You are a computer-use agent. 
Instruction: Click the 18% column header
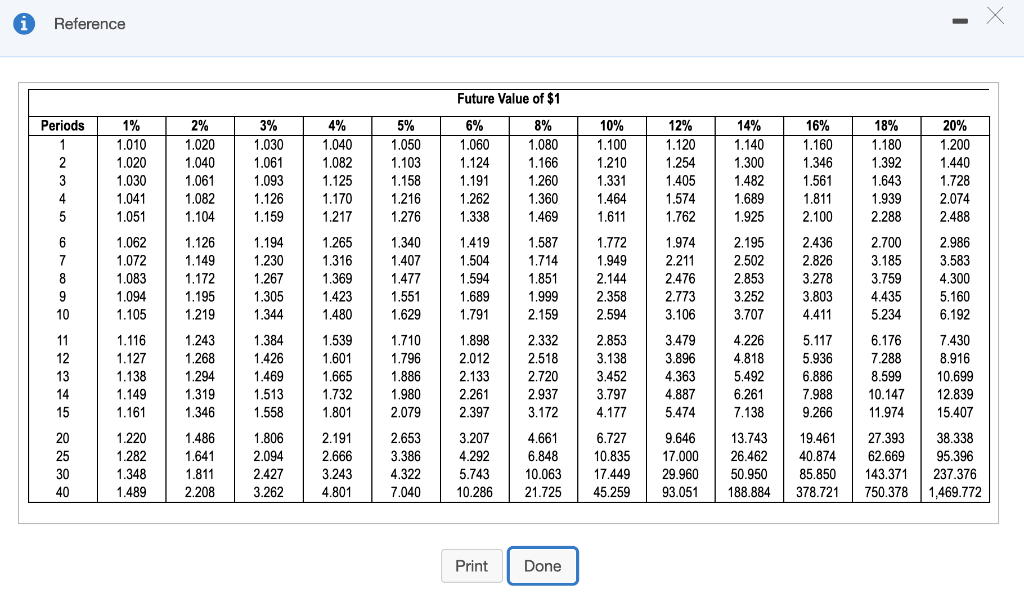point(886,125)
